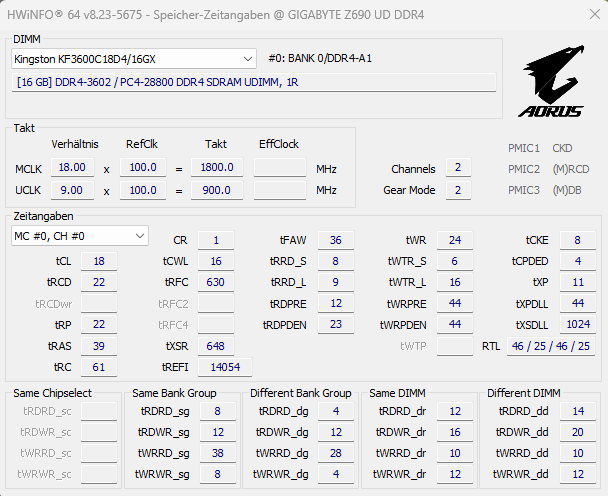Click the empty MCLK EffClock field
The height and width of the screenshot is (496, 608).
pos(280,168)
